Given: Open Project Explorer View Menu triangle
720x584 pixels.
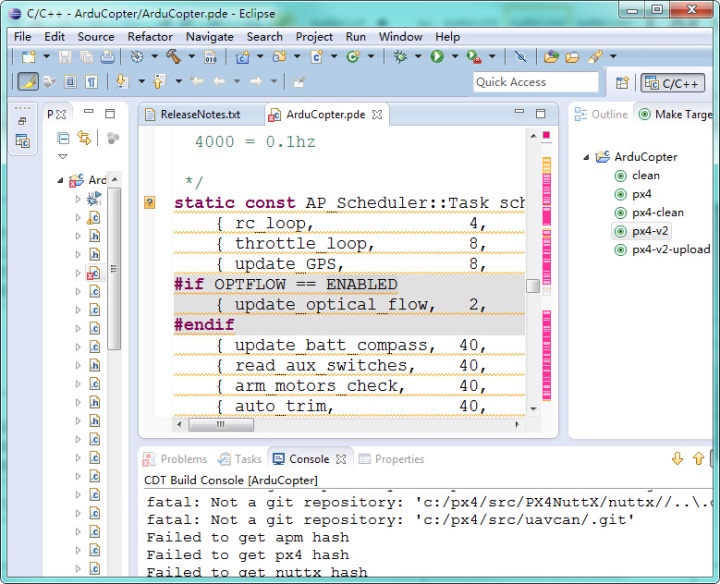Looking at the screenshot, I should tap(63, 157).
